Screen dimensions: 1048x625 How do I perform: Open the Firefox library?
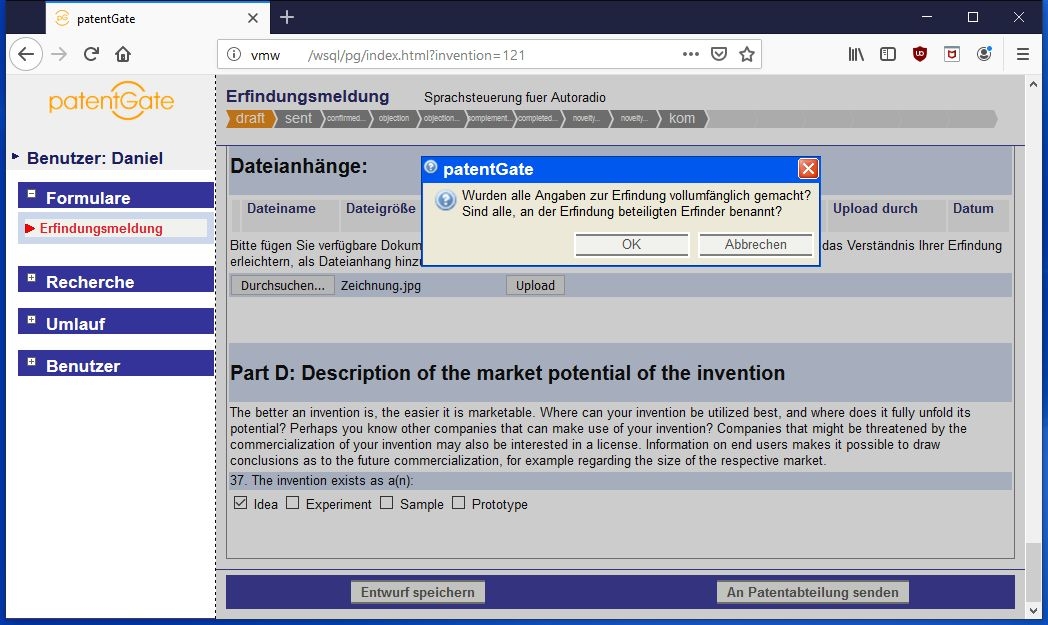point(856,54)
